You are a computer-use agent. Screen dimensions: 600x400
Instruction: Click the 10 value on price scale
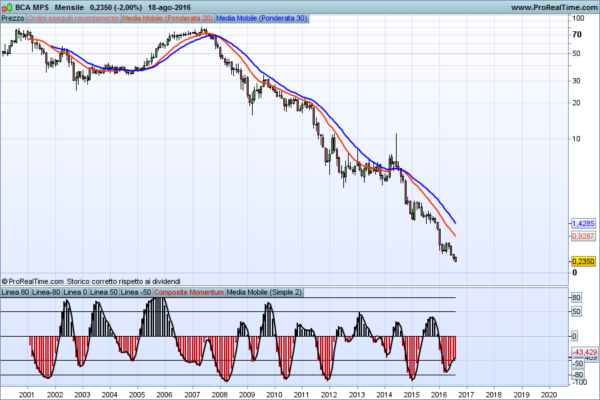[x=576, y=139]
